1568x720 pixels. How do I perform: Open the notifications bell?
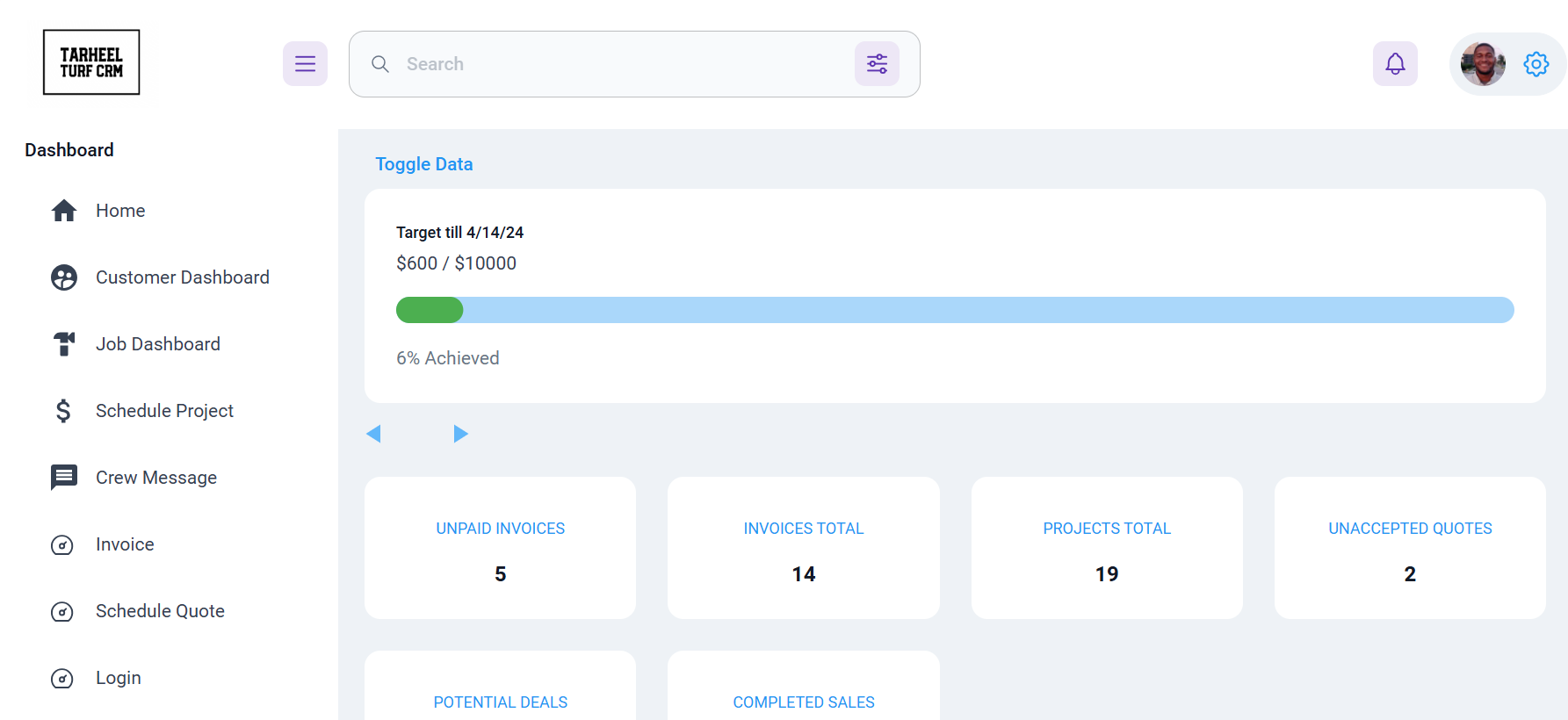1395,64
